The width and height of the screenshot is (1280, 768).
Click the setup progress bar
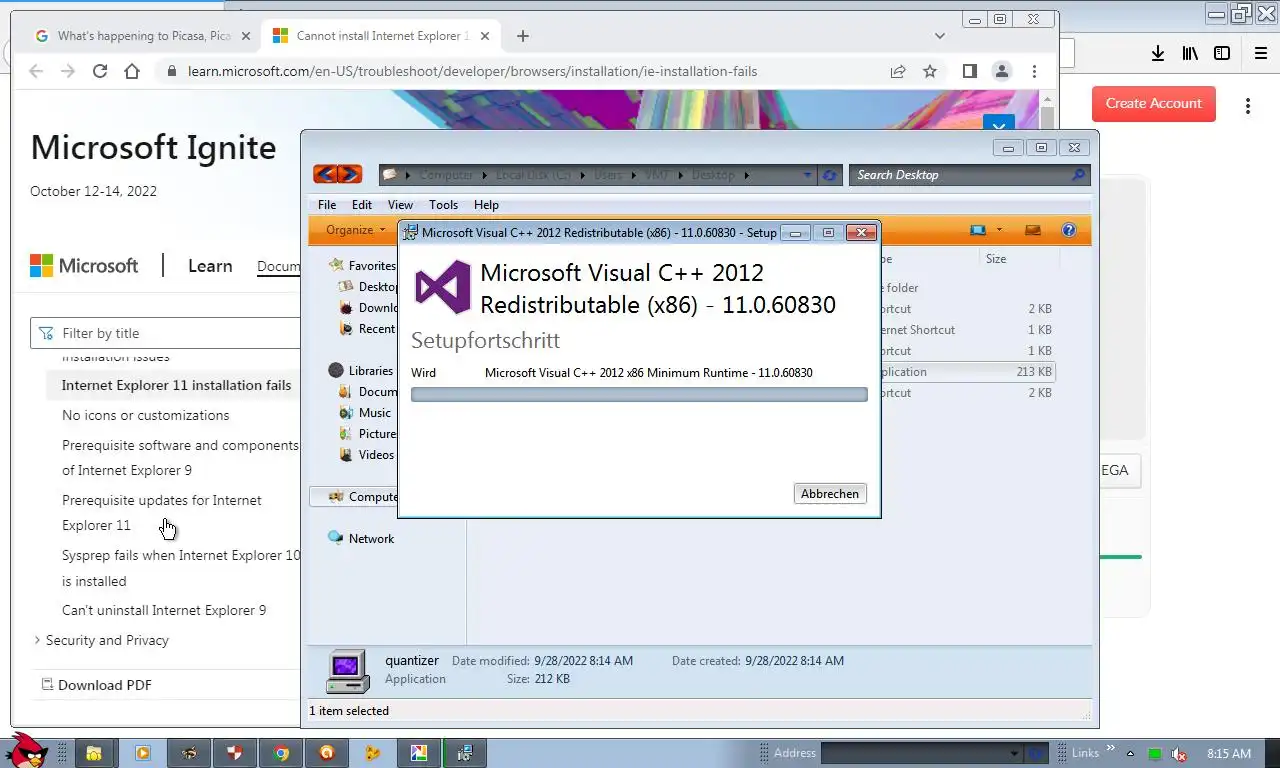(639, 395)
